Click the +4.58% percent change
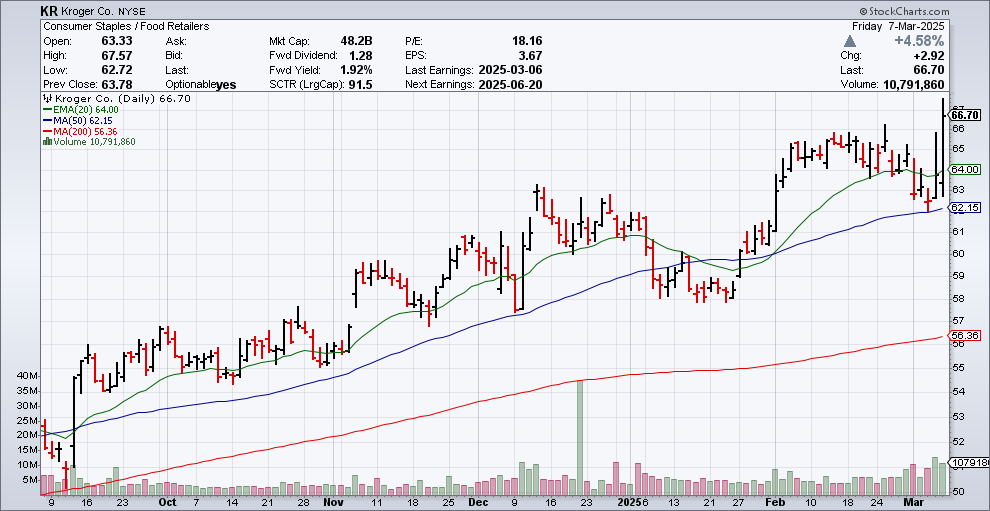Viewport: 990px width, 511px height. click(919, 41)
